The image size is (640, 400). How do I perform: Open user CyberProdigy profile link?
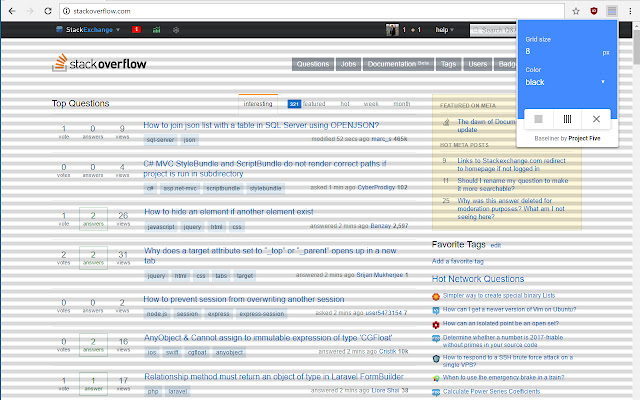[x=376, y=187]
